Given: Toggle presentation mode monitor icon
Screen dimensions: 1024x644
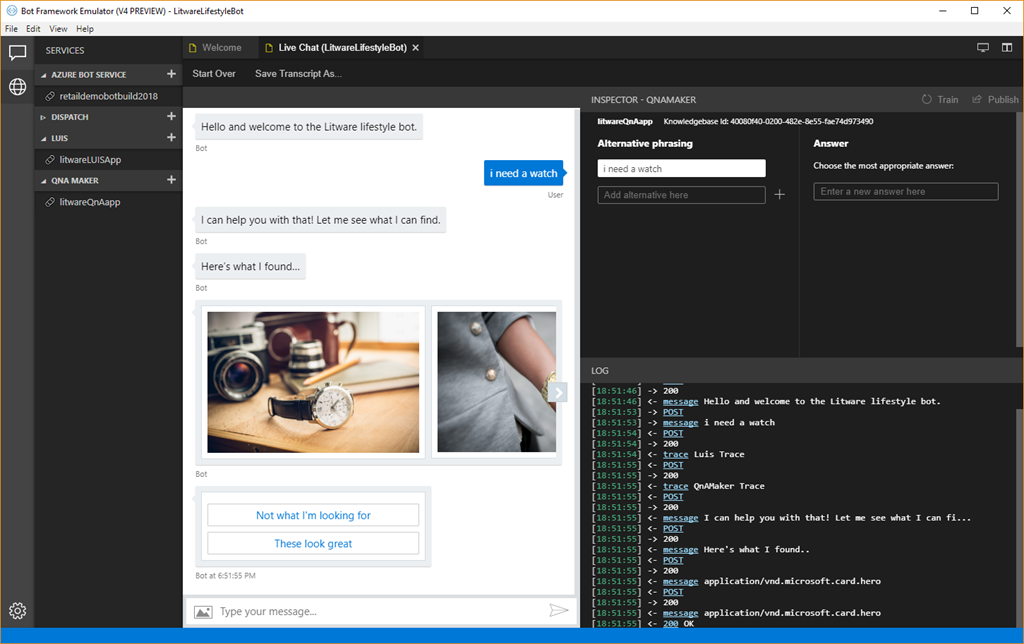Looking at the screenshot, I should (983, 47).
